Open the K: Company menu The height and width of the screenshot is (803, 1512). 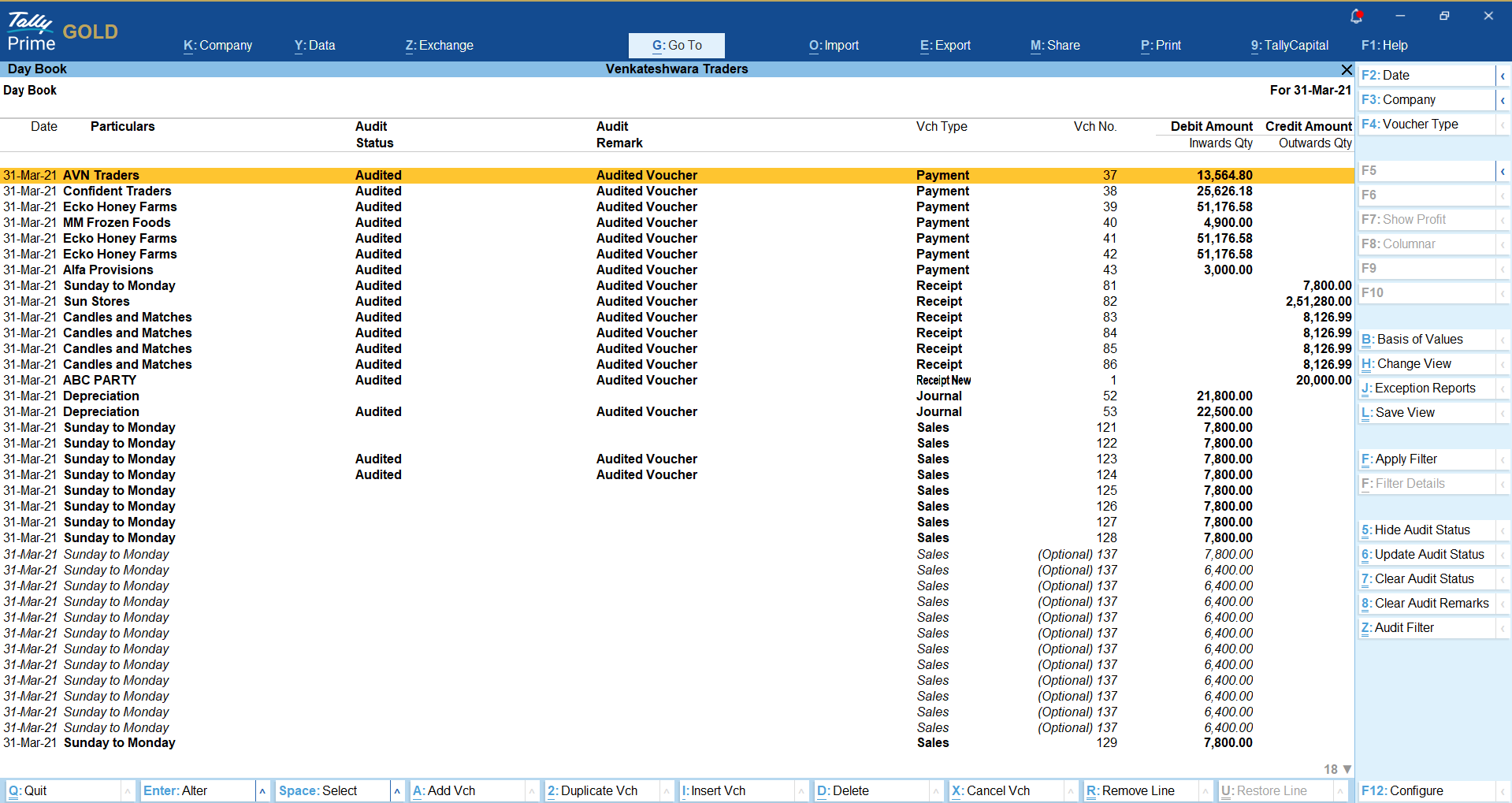[217, 46]
